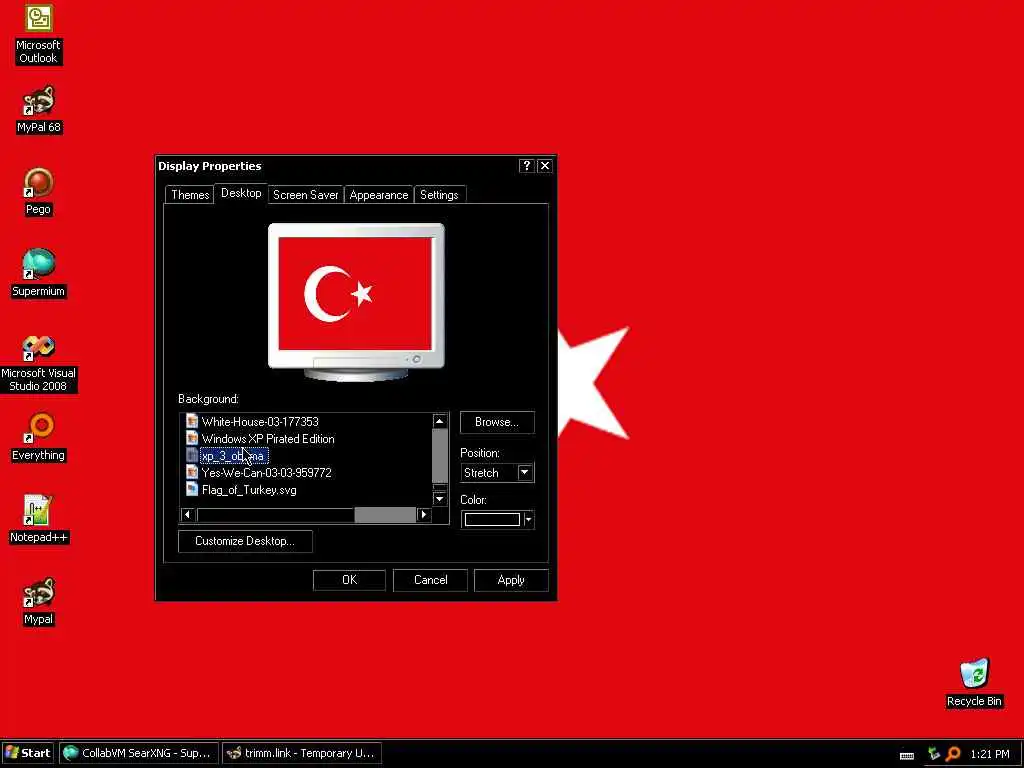Image resolution: width=1024 pixels, height=768 pixels.
Task: Pick Yes-We-Can-03-03-959772 from the list
Action: (266, 473)
